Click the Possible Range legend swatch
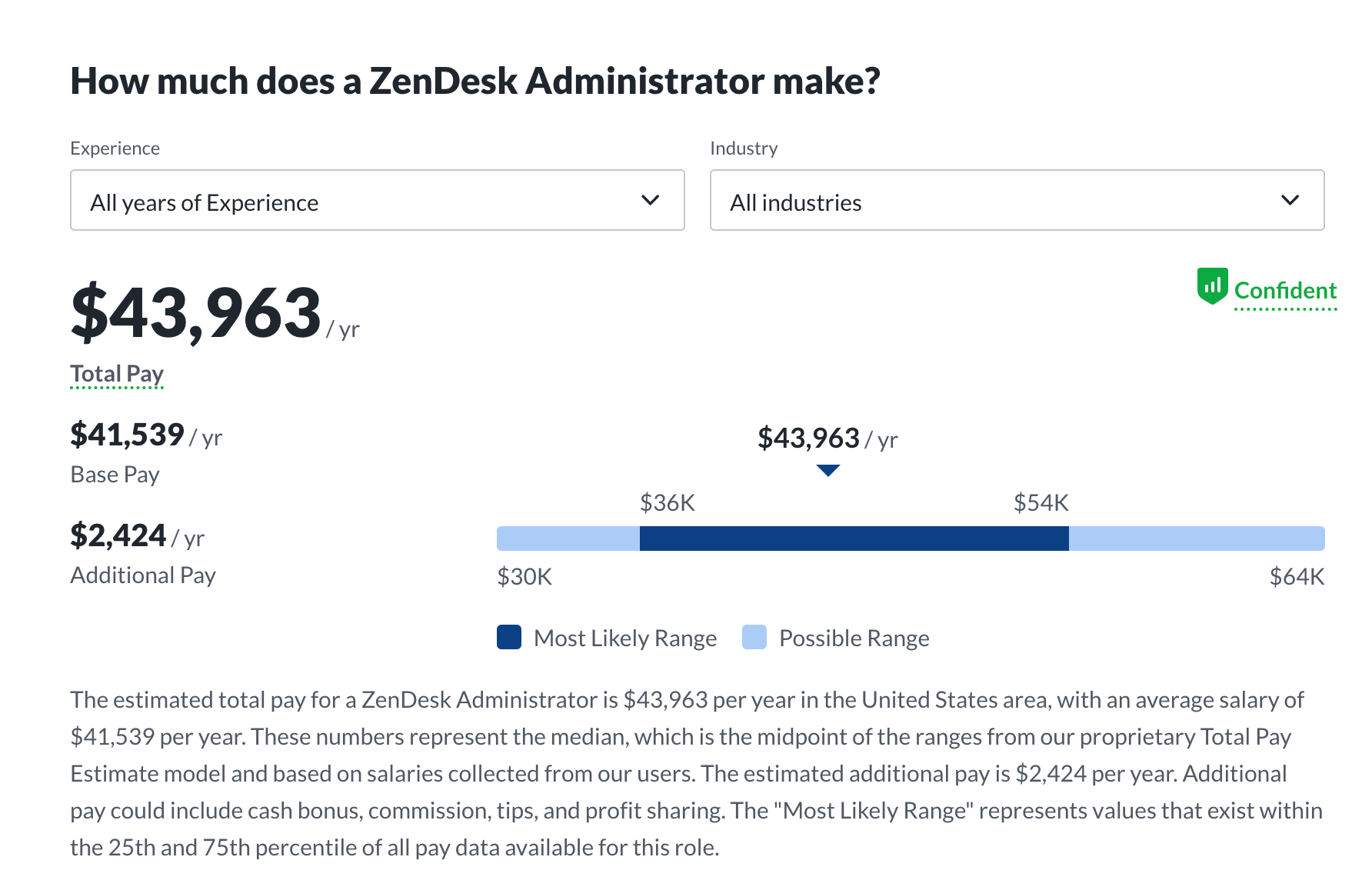The height and width of the screenshot is (877, 1372). click(x=754, y=638)
